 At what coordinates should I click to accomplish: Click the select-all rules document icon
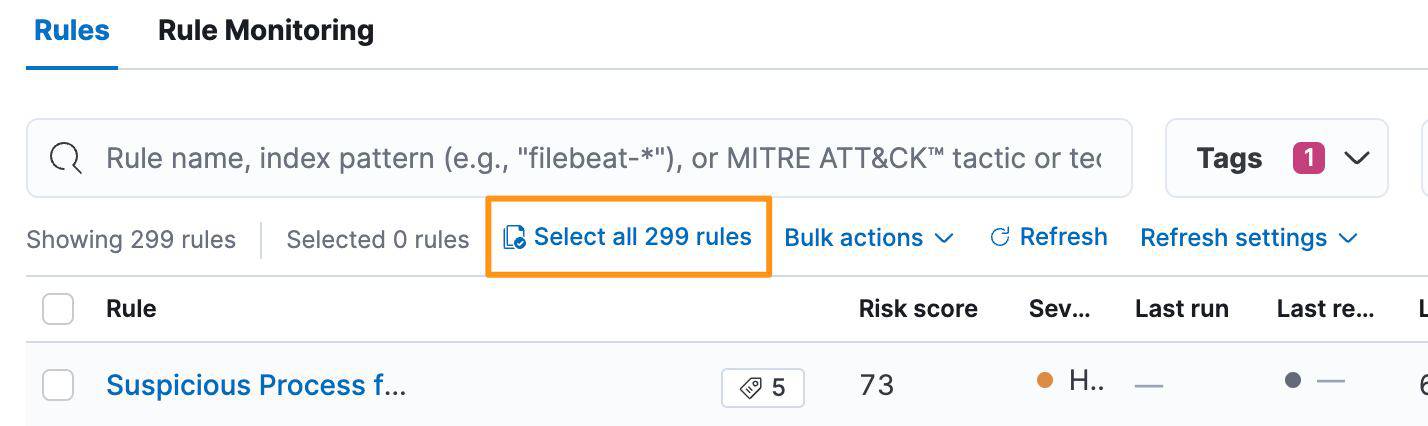point(514,238)
